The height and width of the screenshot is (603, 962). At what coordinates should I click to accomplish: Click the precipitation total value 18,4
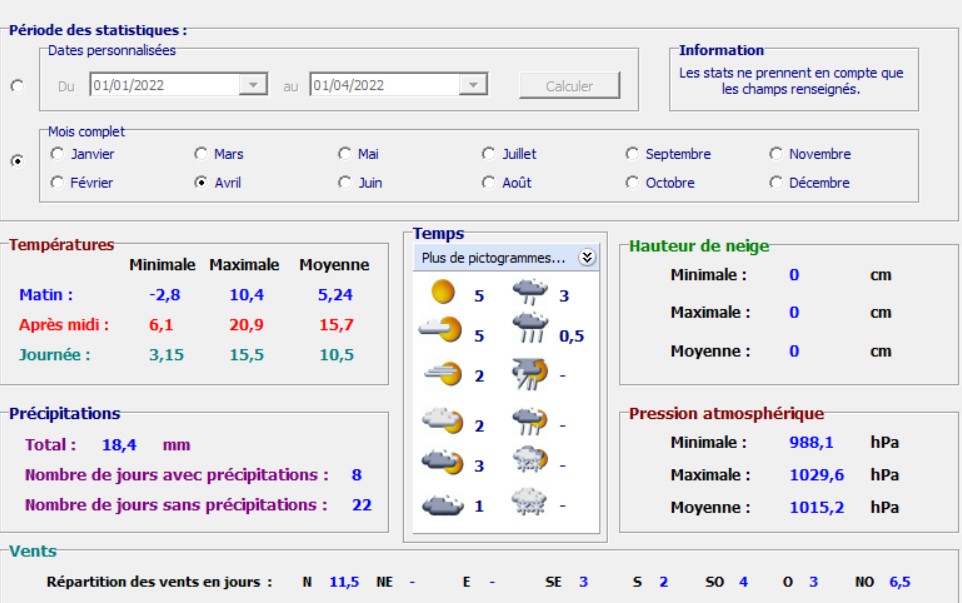119,445
